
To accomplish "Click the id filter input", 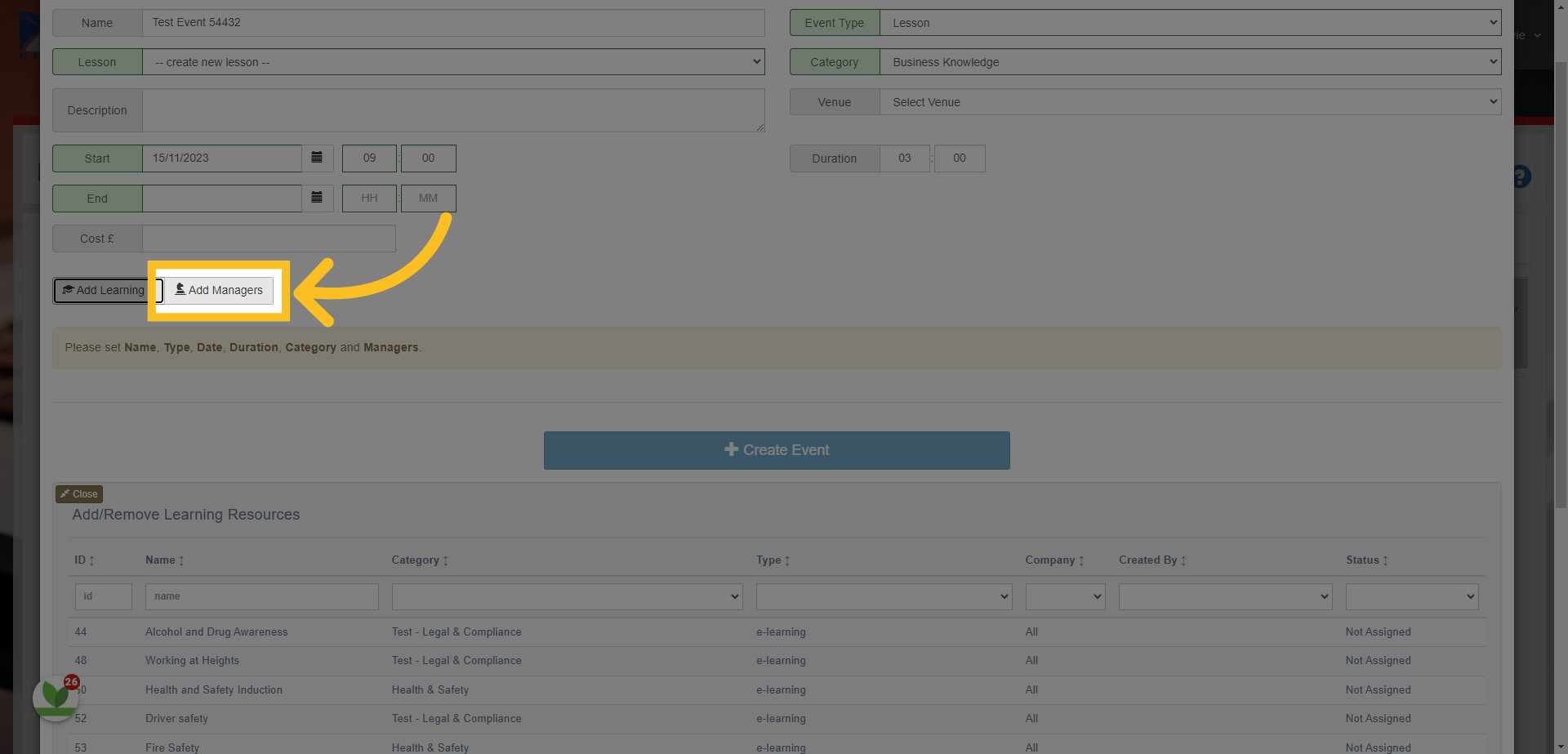I will coord(104,596).
